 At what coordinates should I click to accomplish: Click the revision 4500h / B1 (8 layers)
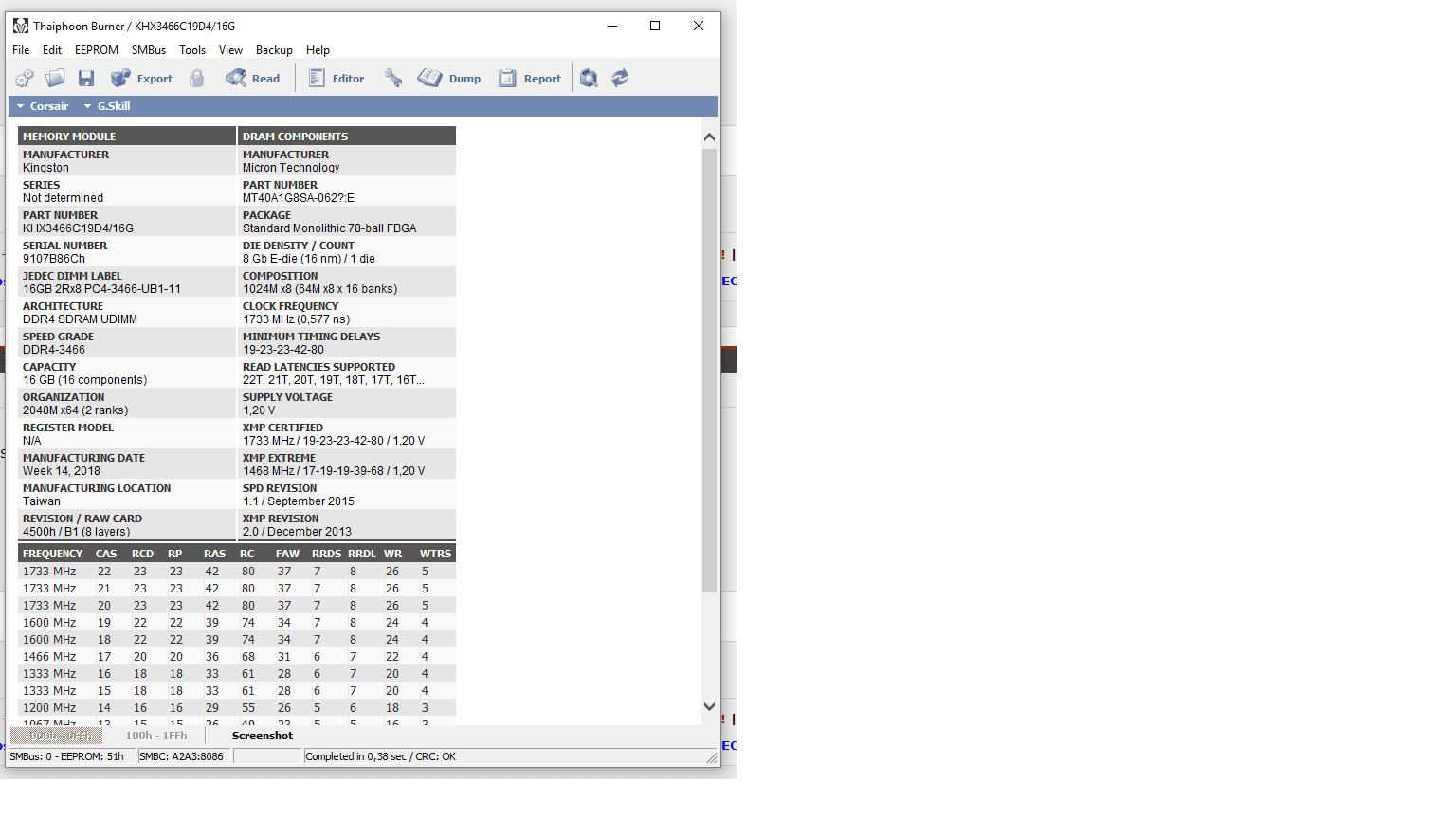[x=77, y=532]
